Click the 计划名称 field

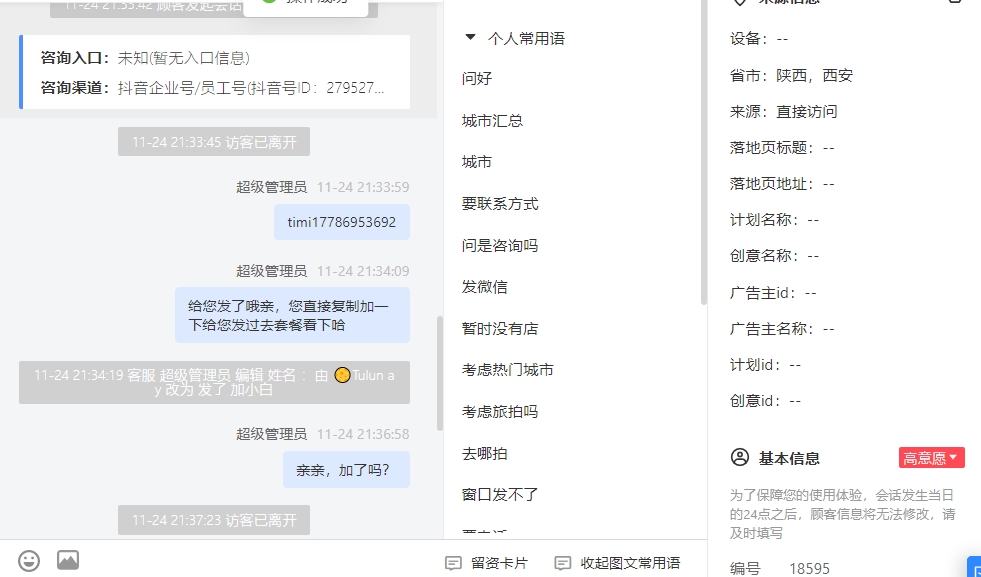coord(775,220)
